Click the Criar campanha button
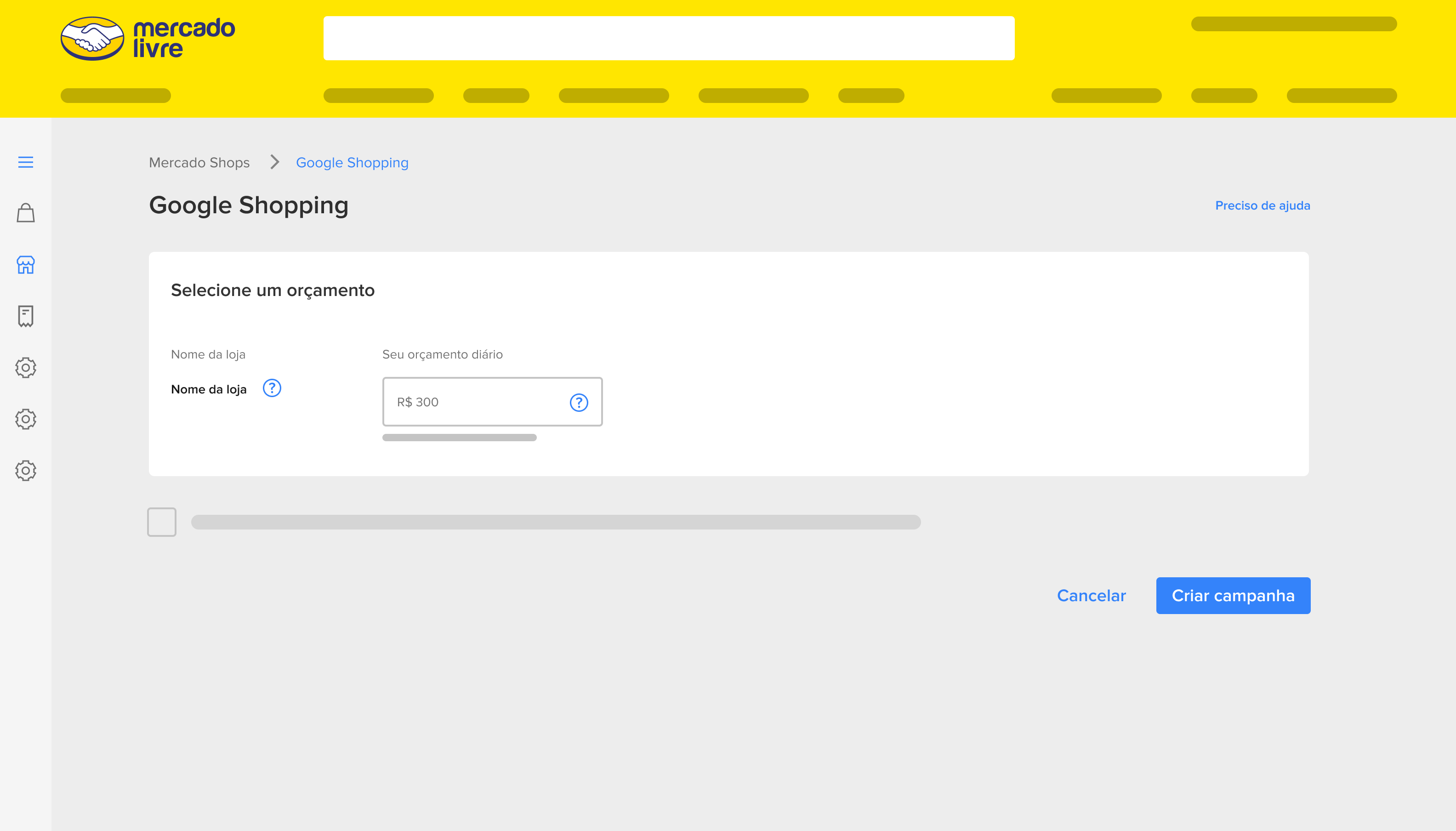Screen dimensions: 1456x831 (1234, 595)
